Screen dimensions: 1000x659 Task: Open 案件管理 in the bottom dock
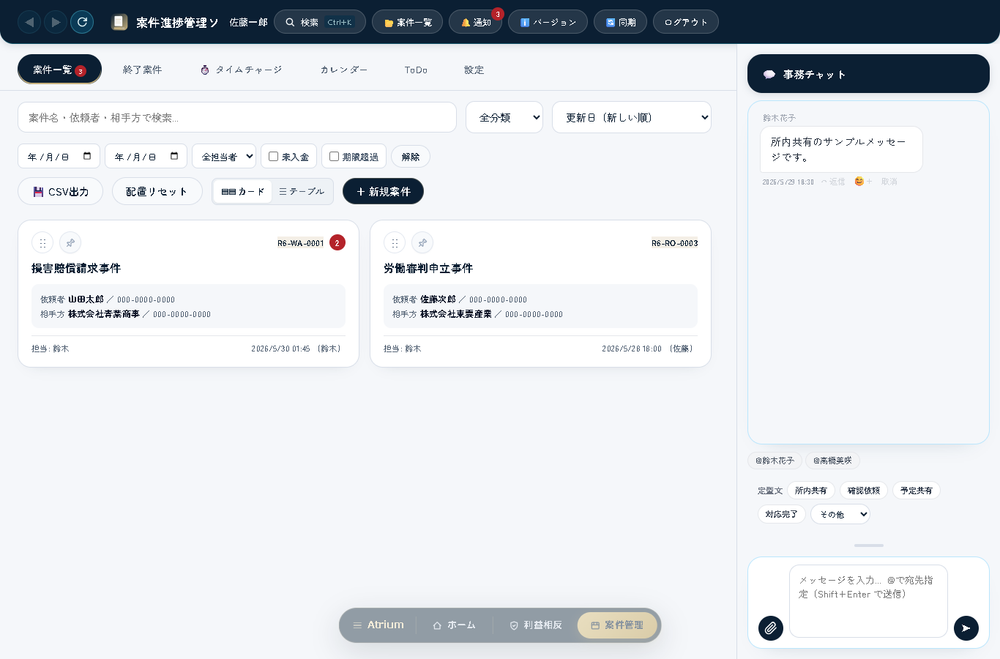point(617,625)
